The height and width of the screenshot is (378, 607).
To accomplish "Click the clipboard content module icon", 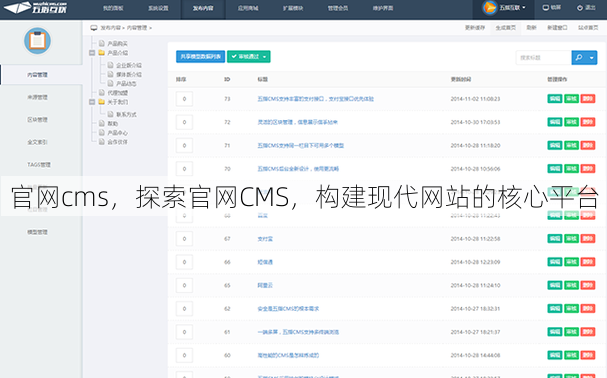I will pyautogui.click(x=38, y=41).
